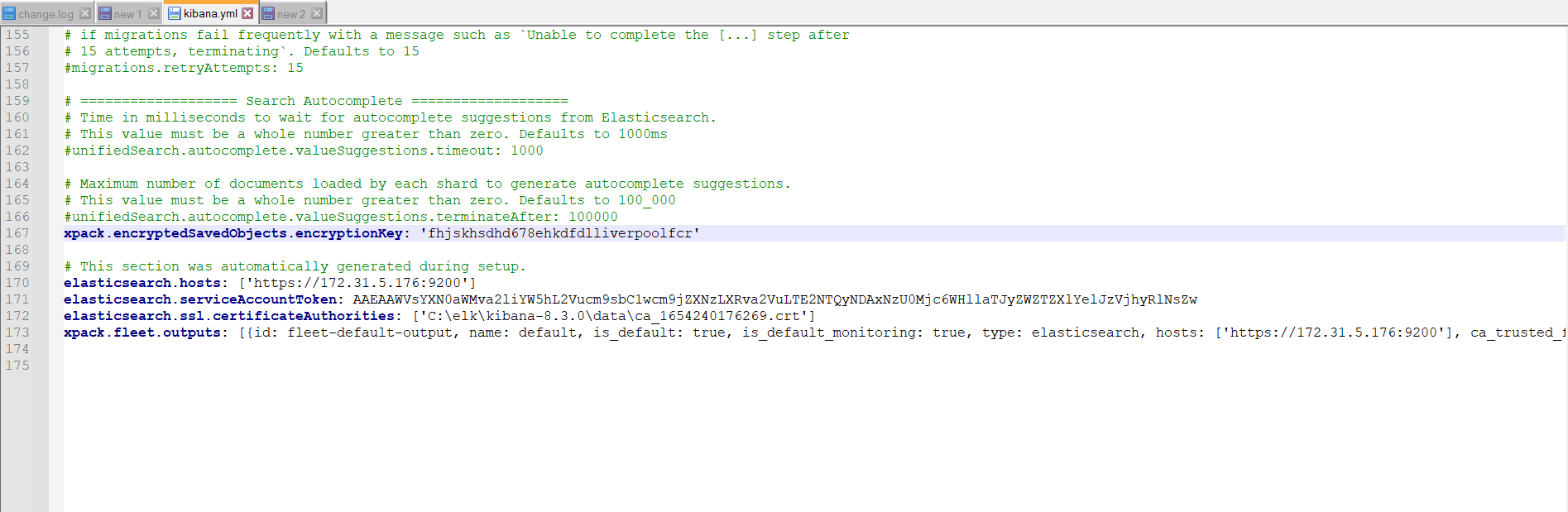Click the disk icon on kibana.yml tab

175,13
